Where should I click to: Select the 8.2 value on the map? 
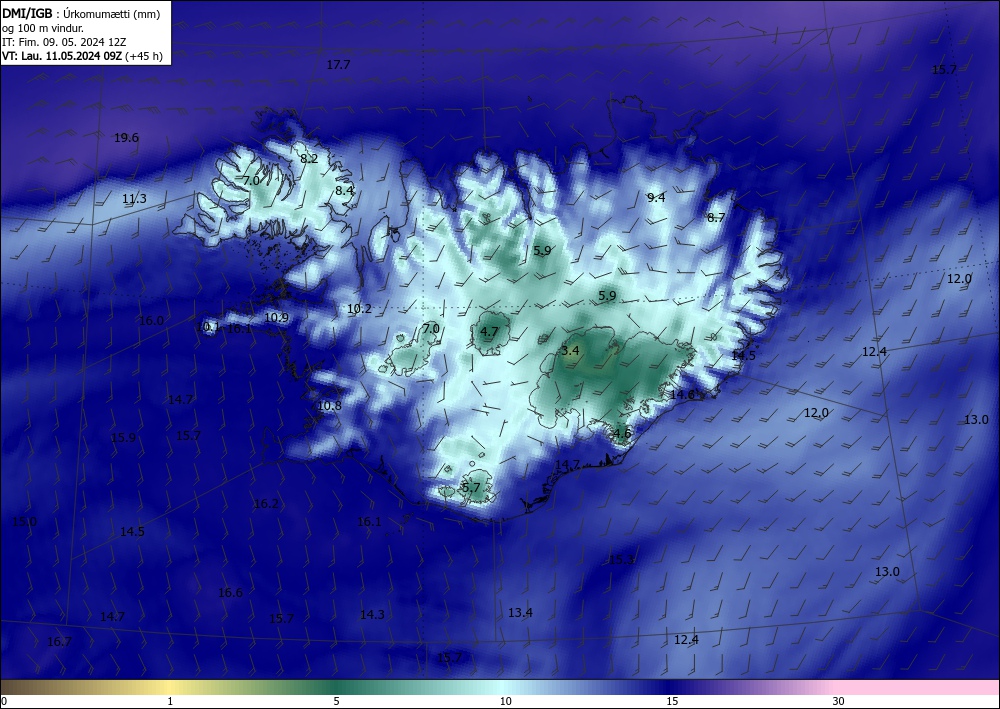coord(309,159)
